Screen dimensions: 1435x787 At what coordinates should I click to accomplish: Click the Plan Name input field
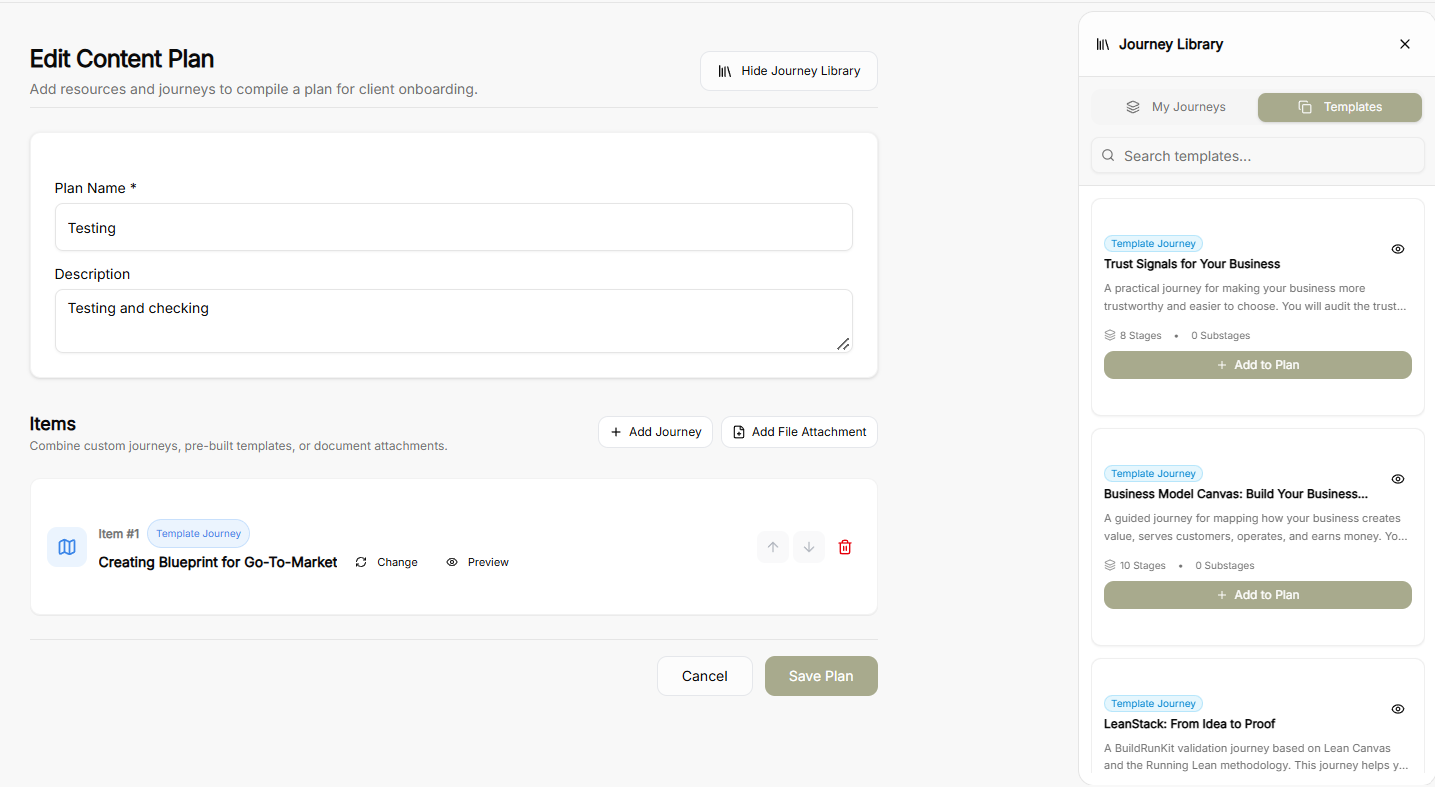[x=454, y=228]
